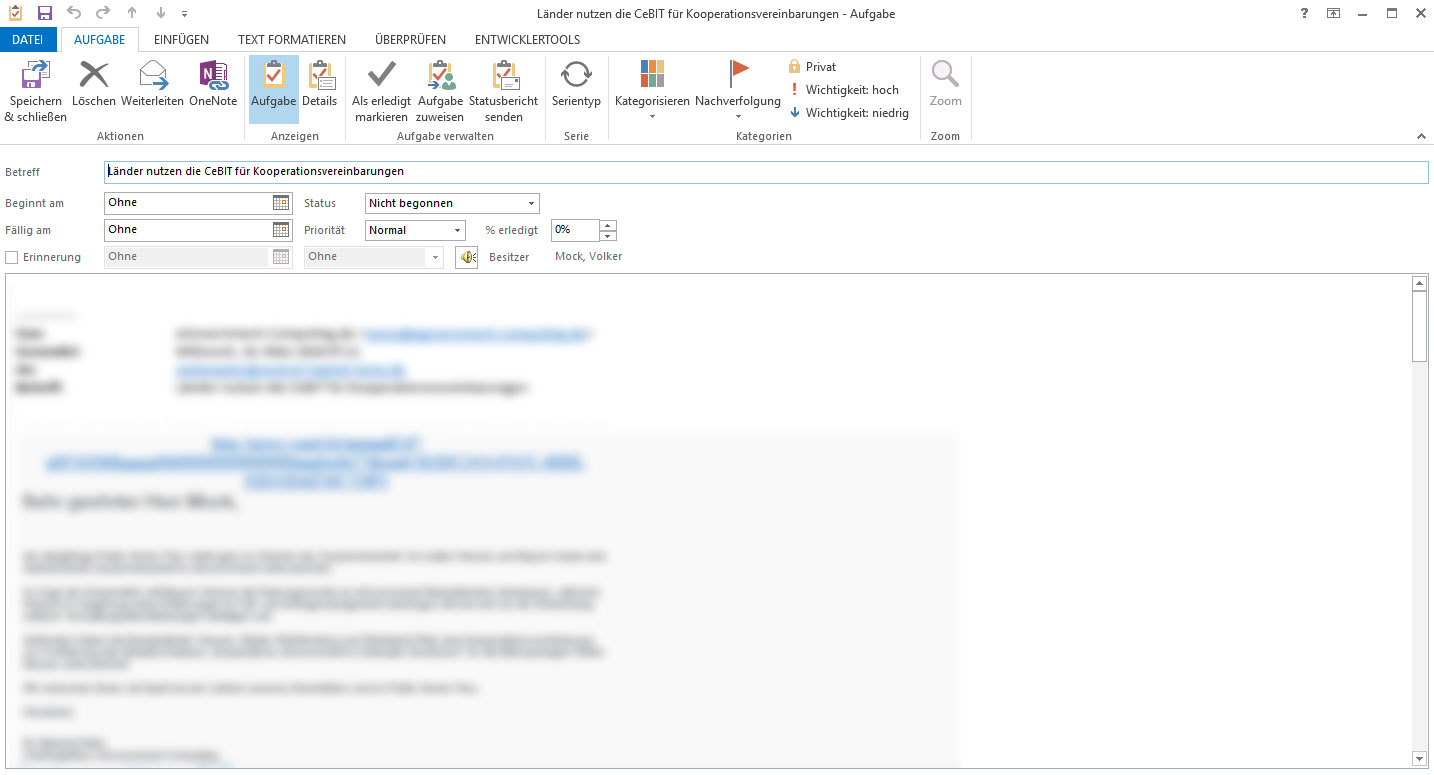Screen dimensions: 1434x775
Task: Switch to the ÜBERPRÜFEN tab
Action: (411, 39)
